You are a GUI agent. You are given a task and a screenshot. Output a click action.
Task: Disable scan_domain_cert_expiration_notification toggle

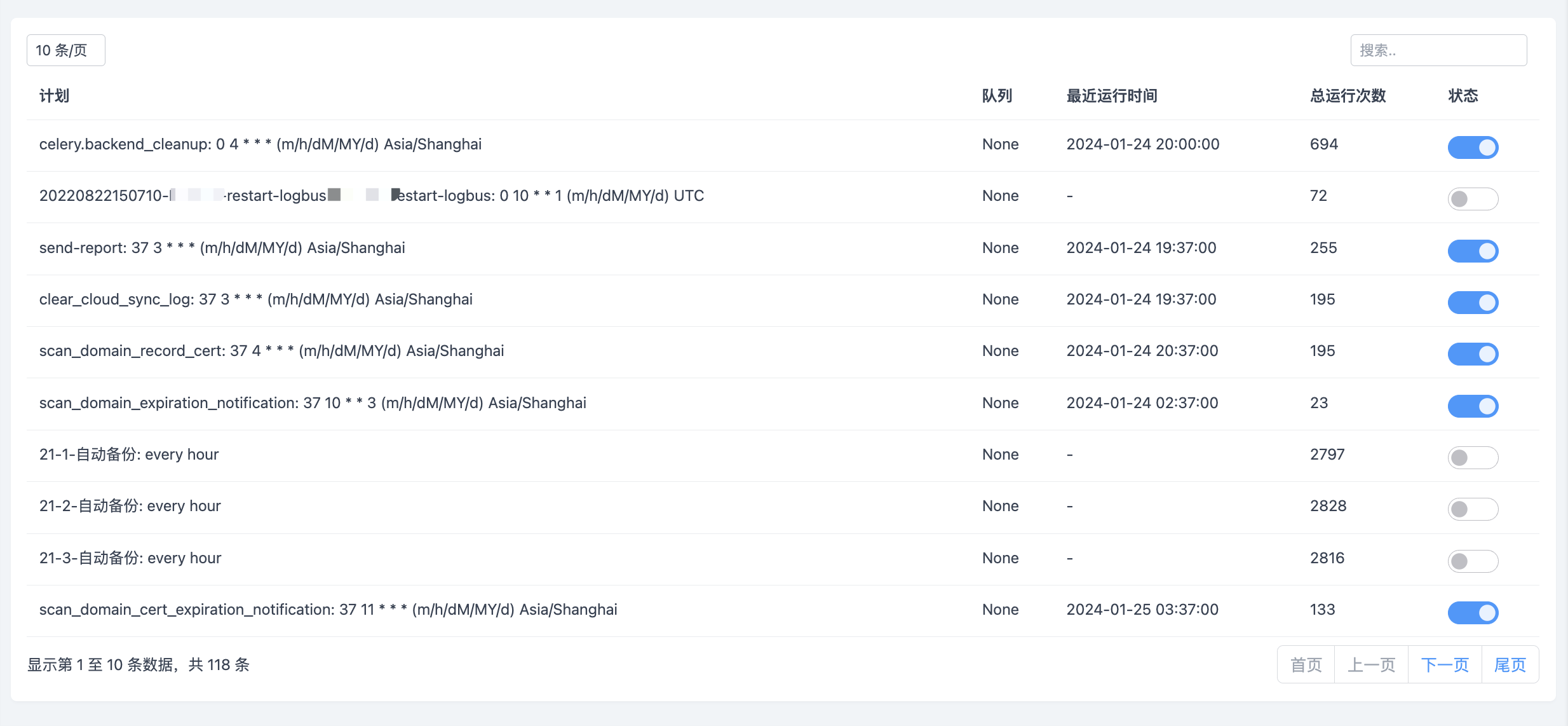(1472, 613)
